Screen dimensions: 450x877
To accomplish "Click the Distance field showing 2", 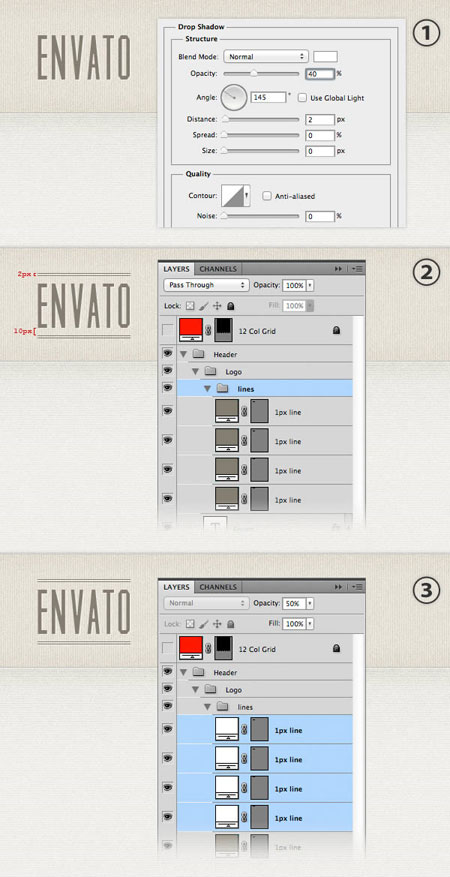I will 320,120.
